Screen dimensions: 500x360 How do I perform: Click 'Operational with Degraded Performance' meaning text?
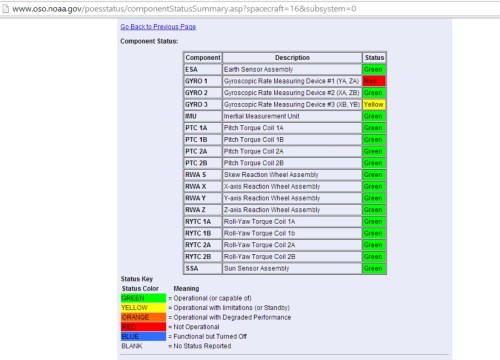[x=232, y=317]
